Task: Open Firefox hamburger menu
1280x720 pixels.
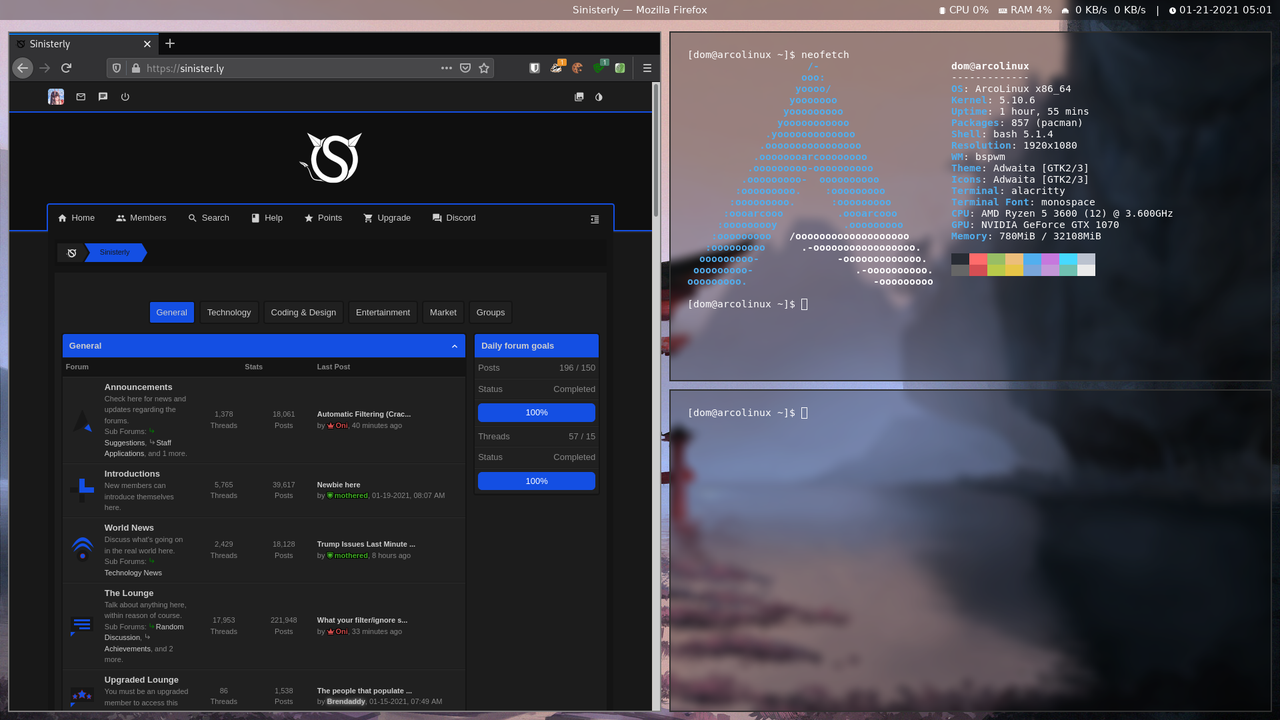Action: (x=647, y=68)
